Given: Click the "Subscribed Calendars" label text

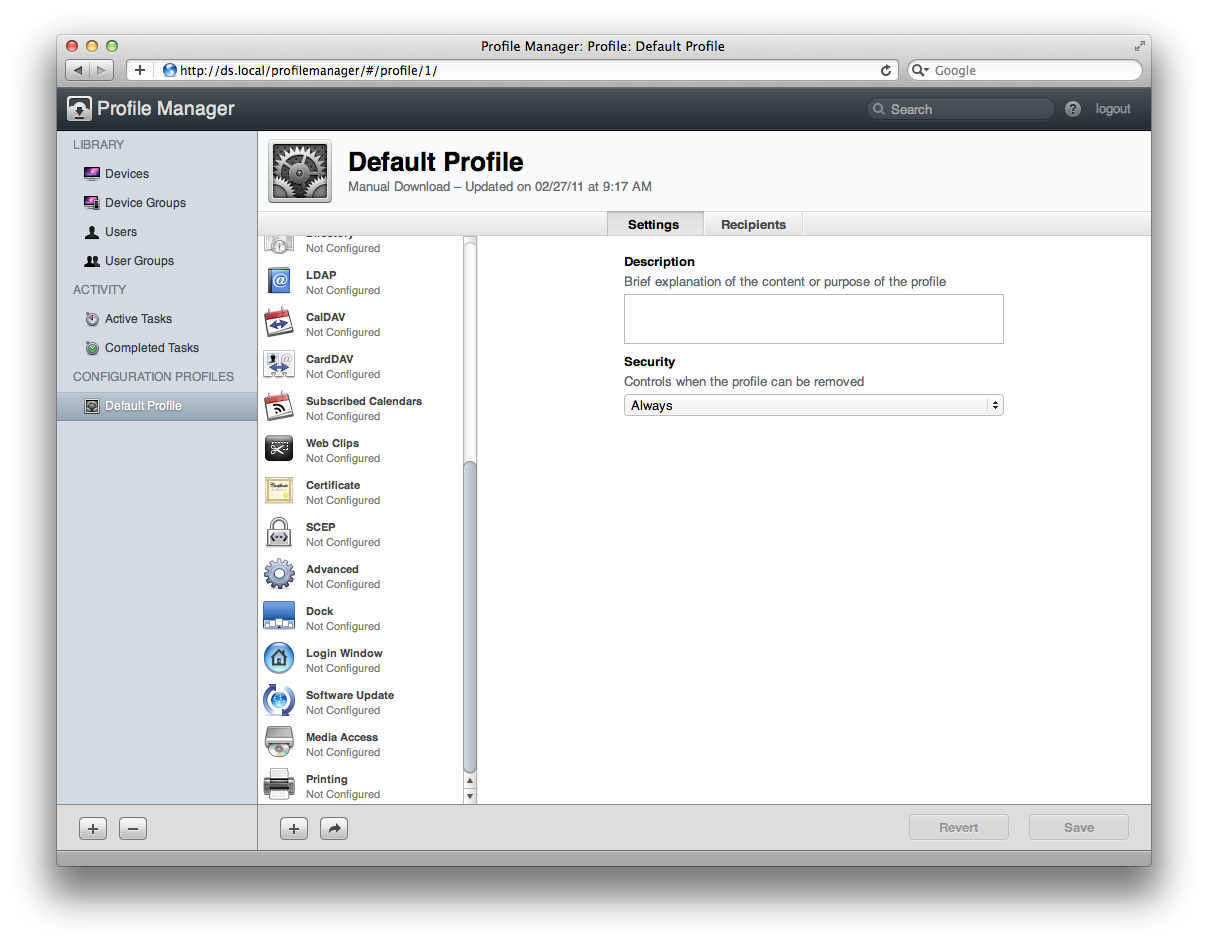Looking at the screenshot, I should pyautogui.click(x=364, y=401).
